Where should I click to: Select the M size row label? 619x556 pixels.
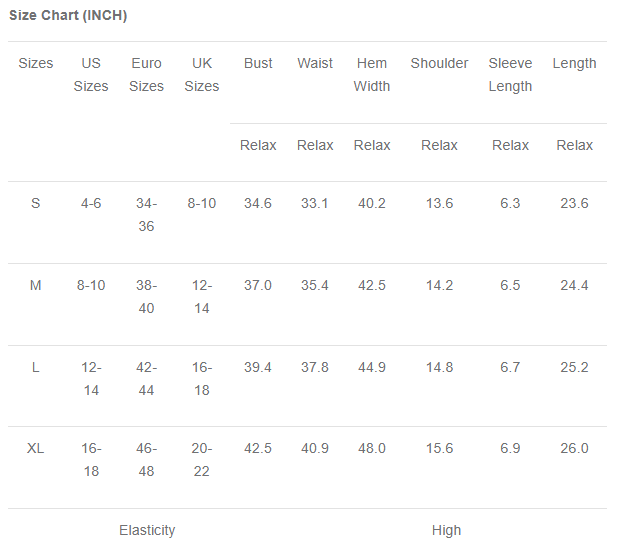(36, 285)
